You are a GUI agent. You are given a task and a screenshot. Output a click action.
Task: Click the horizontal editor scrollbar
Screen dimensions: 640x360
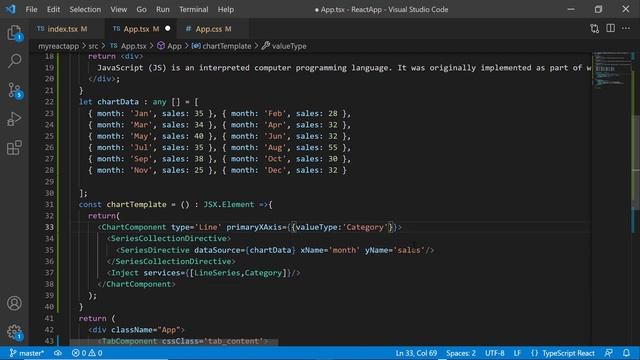[173, 342]
